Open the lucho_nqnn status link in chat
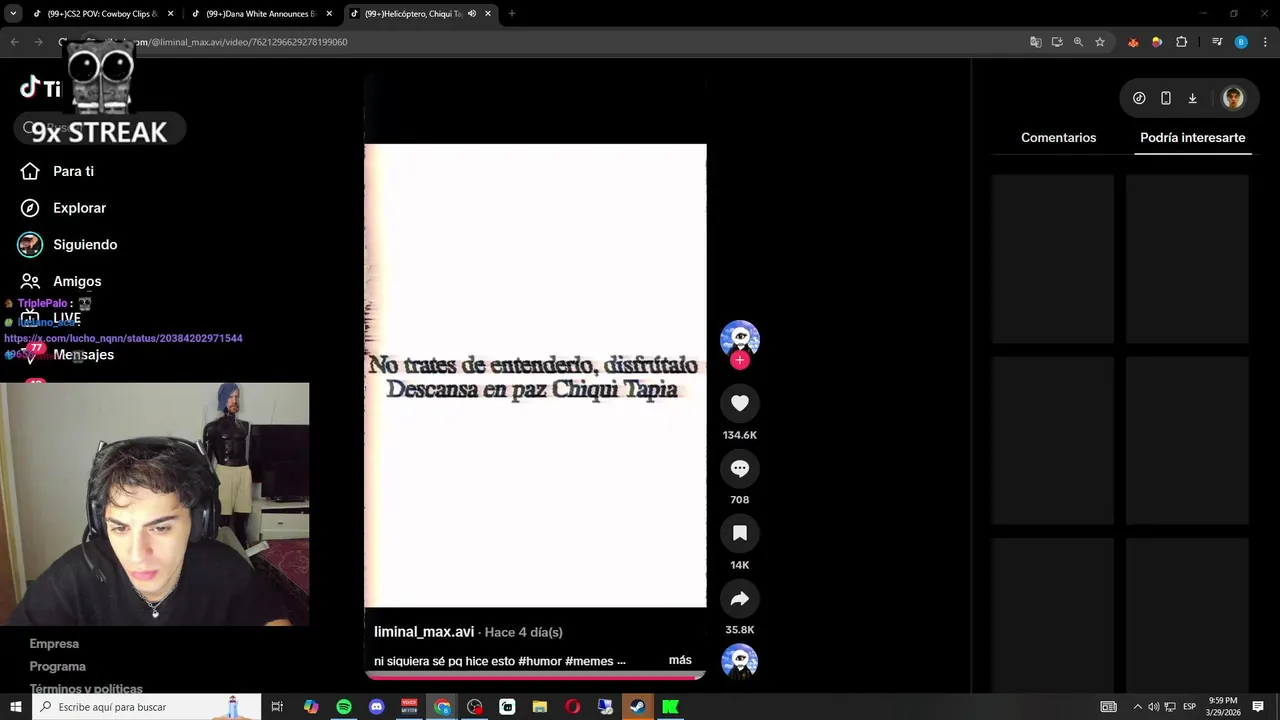Image resolution: width=1280 pixels, height=720 pixels. [123, 338]
